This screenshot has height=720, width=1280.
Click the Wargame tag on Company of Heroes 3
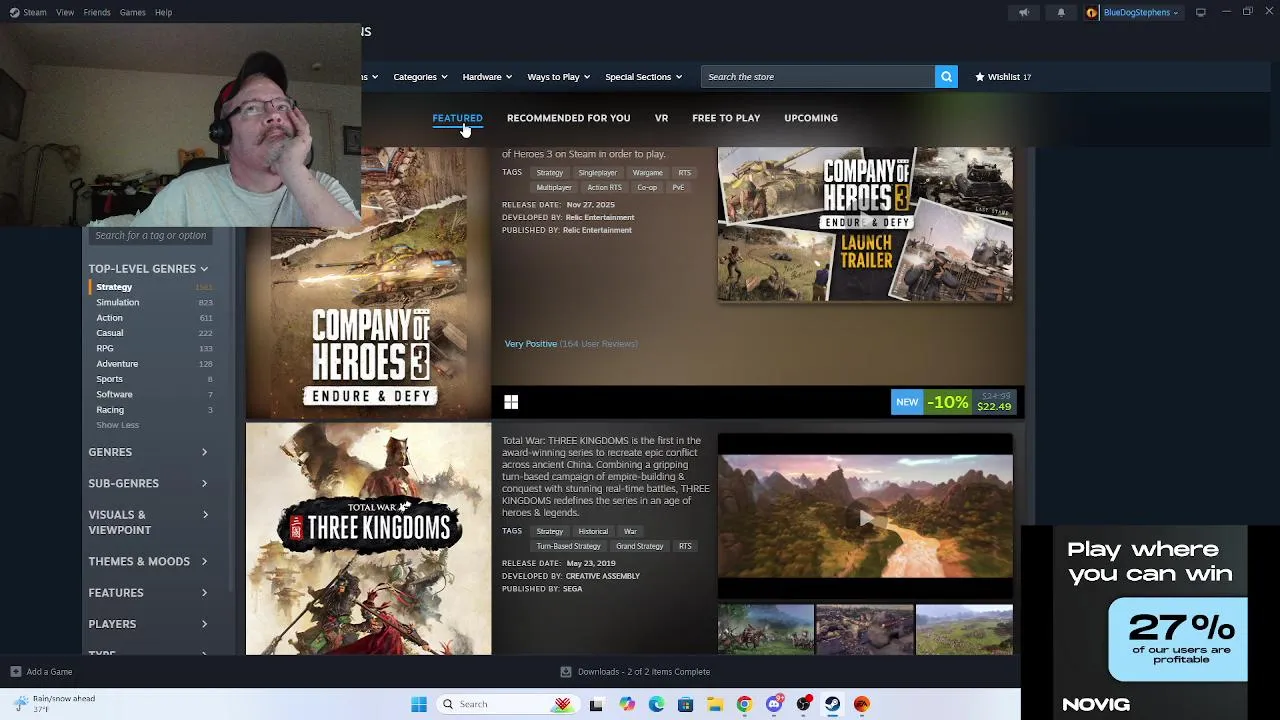(647, 173)
